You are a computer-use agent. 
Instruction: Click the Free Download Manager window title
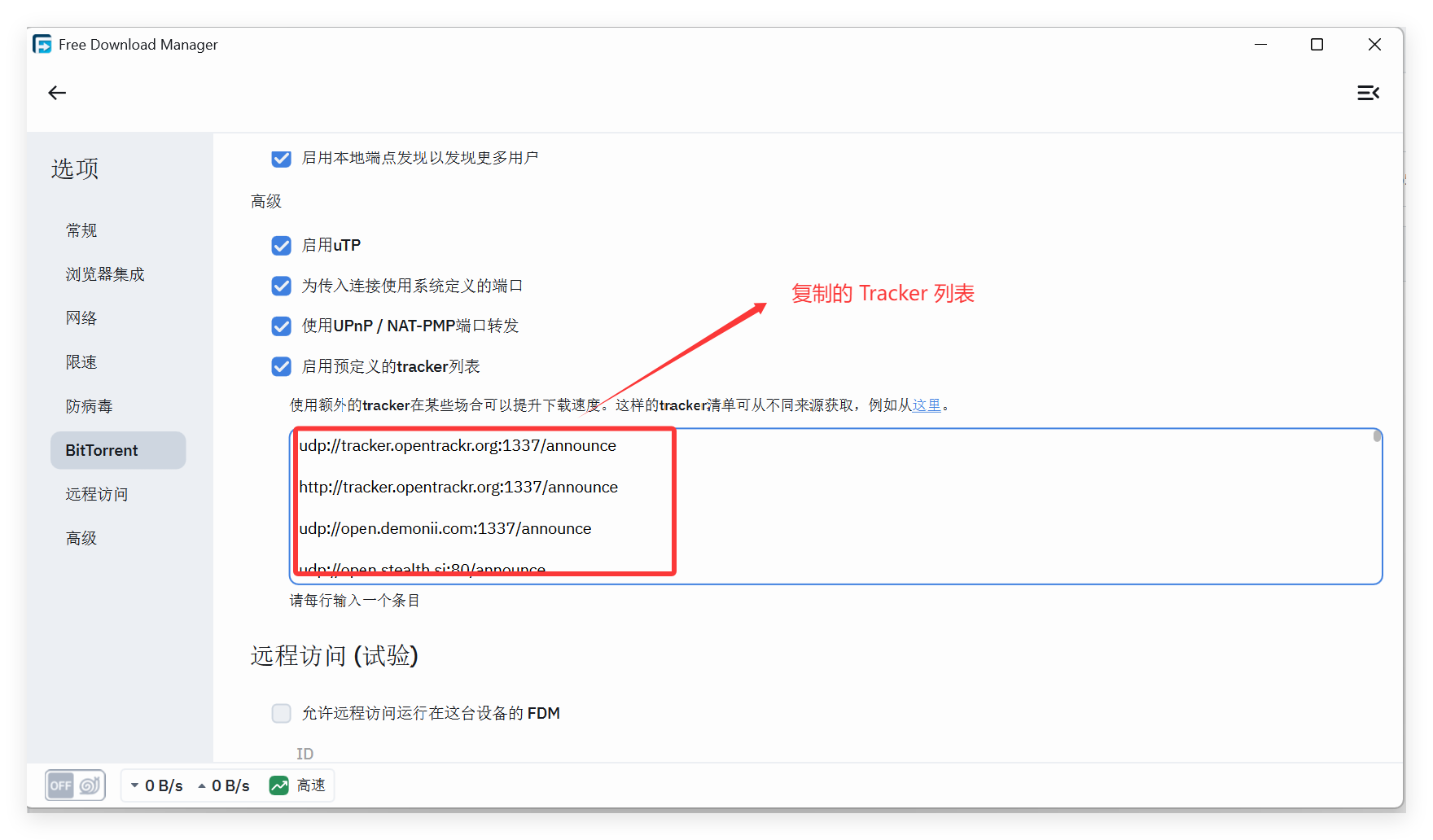[138, 45]
